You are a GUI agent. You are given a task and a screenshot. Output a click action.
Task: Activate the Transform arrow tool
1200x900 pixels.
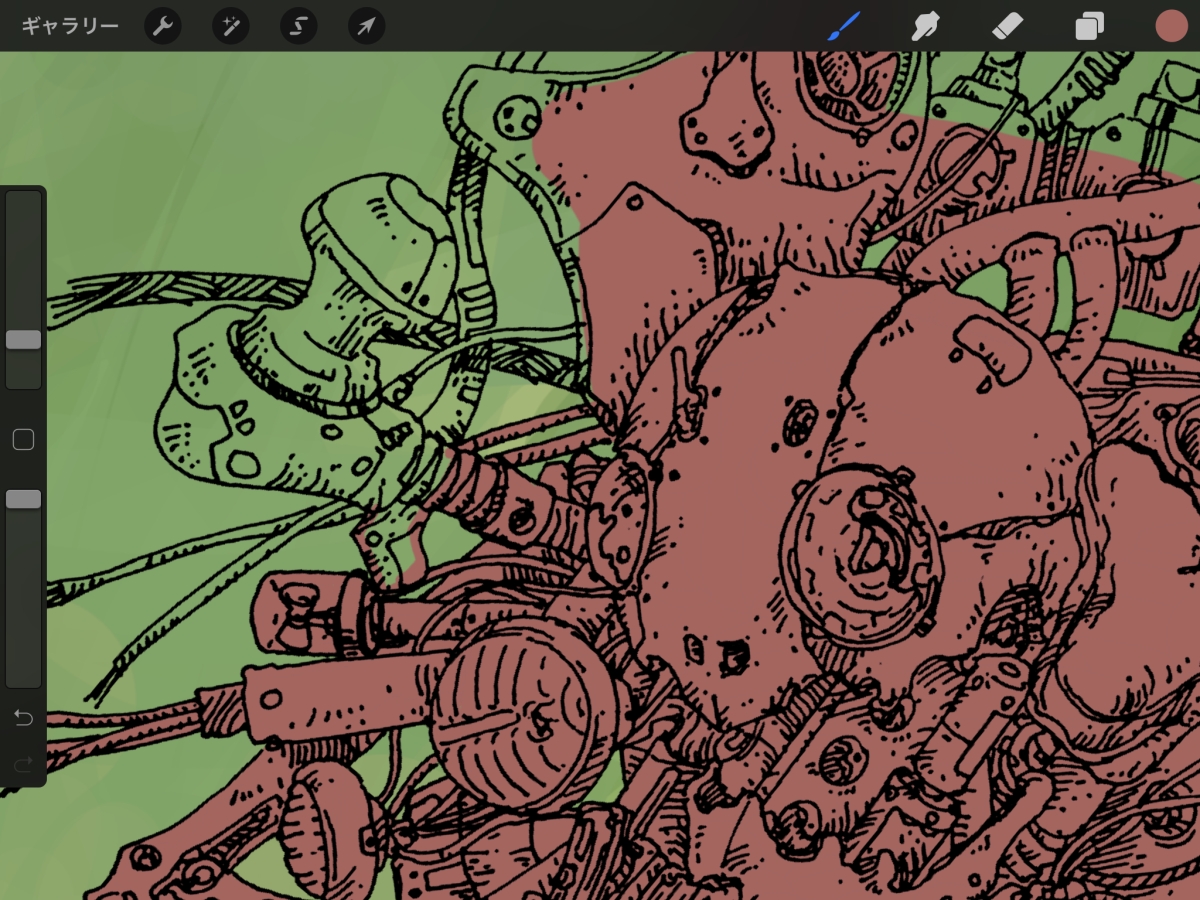pyautogui.click(x=366, y=26)
